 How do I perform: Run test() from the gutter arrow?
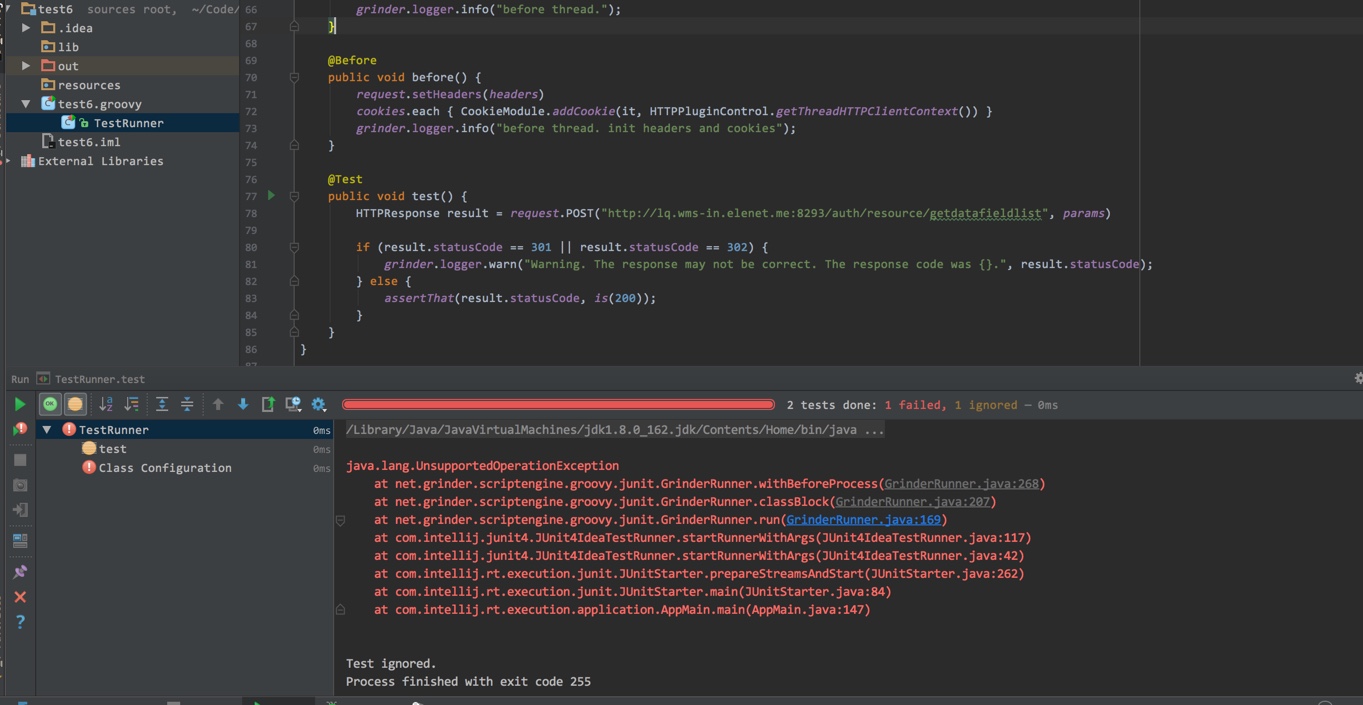(x=271, y=196)
